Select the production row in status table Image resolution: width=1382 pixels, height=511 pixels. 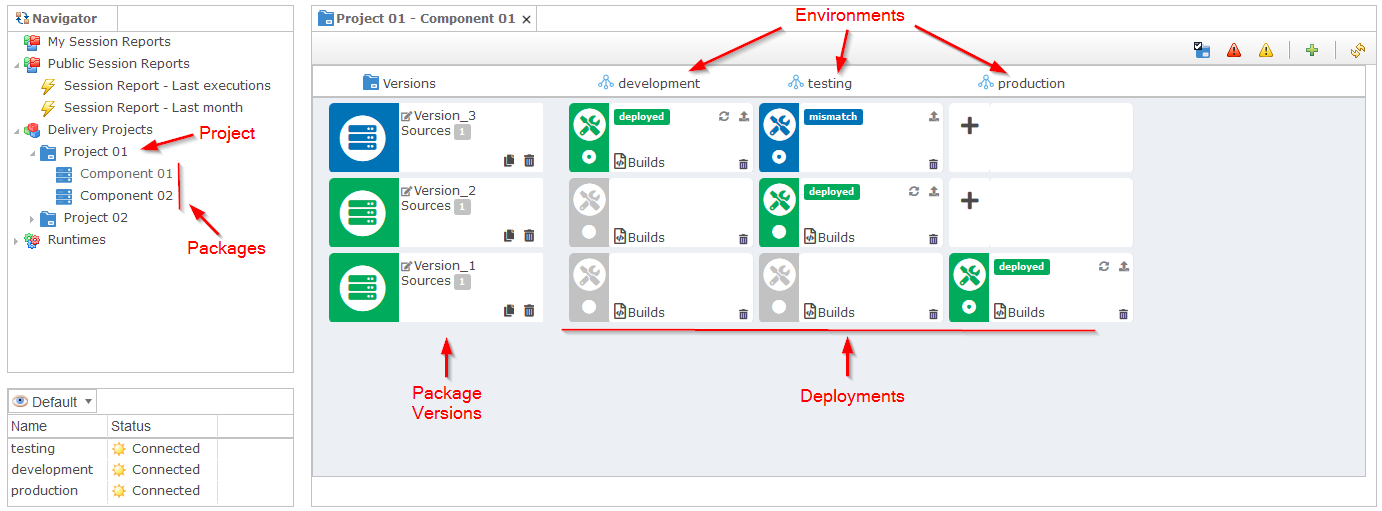(x=150, y=491)
